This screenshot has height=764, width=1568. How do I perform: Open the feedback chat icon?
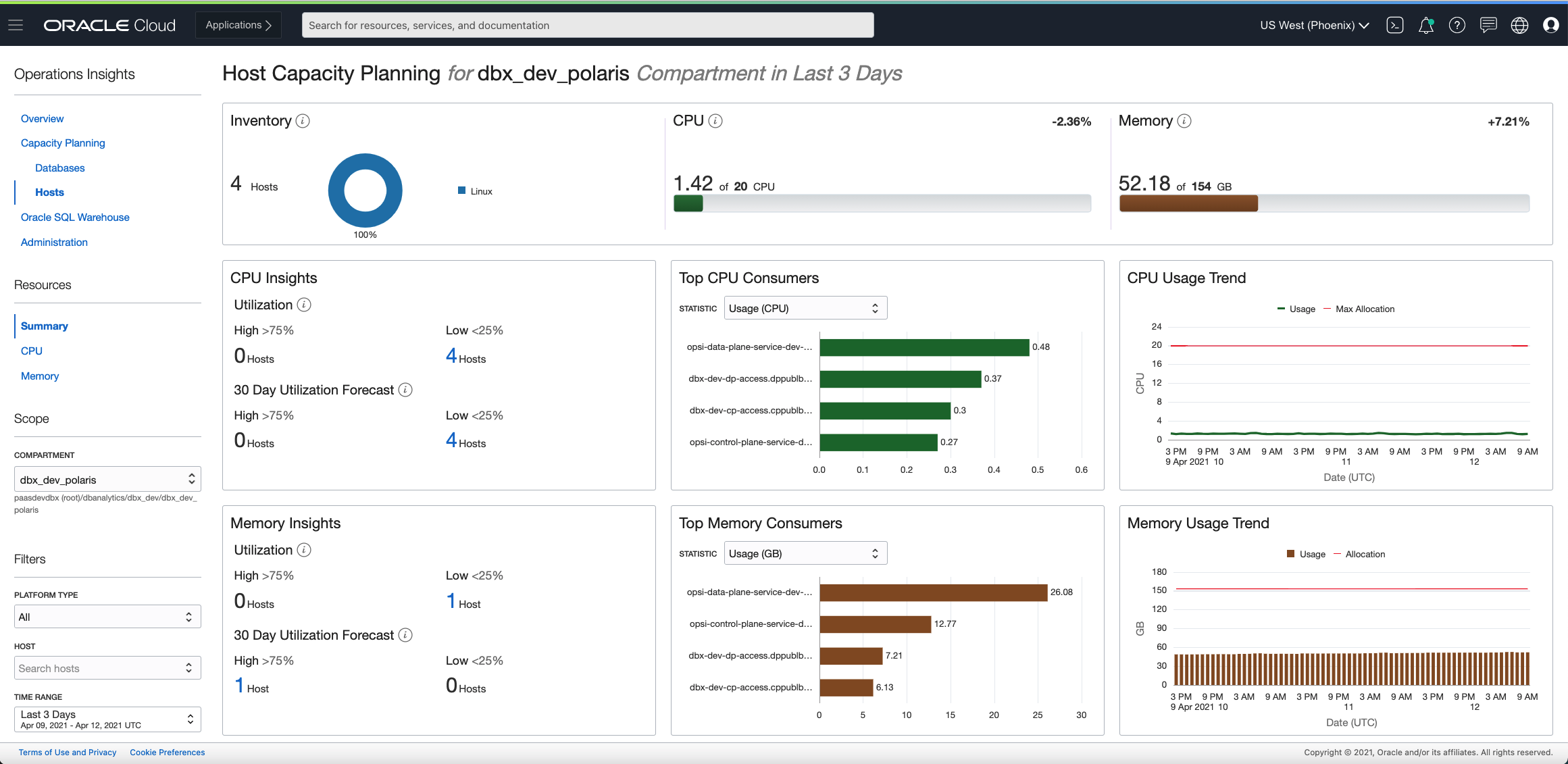click(x=1488, y=25)
